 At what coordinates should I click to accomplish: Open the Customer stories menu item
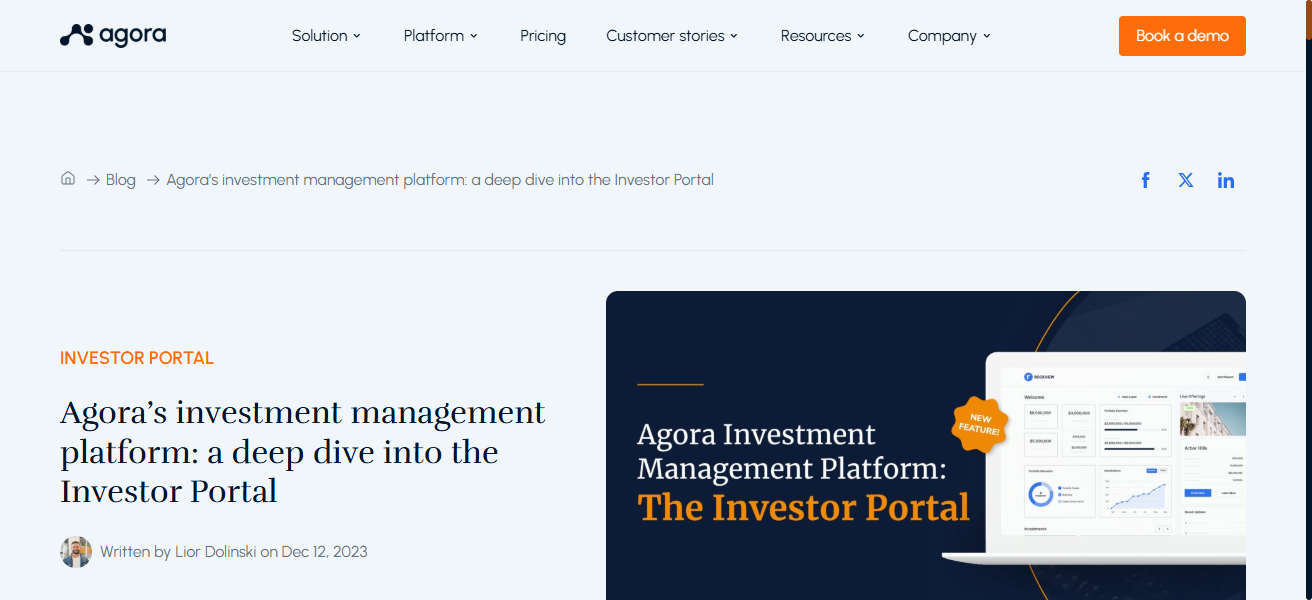664,35
